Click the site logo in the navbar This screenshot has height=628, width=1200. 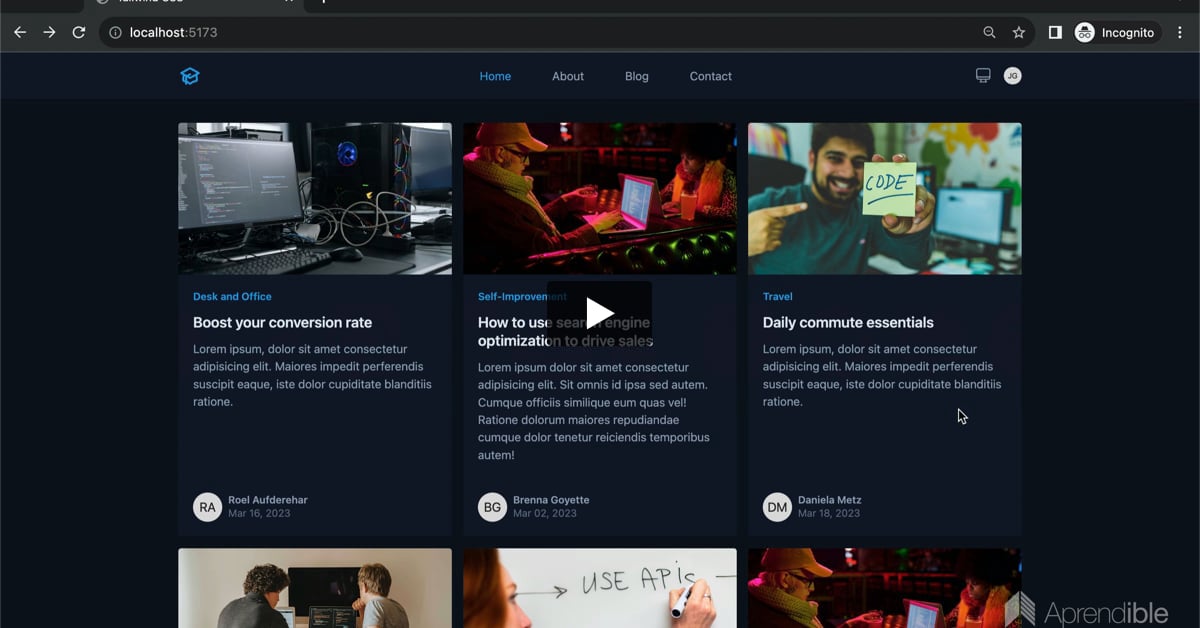click(x=190, y=76)
